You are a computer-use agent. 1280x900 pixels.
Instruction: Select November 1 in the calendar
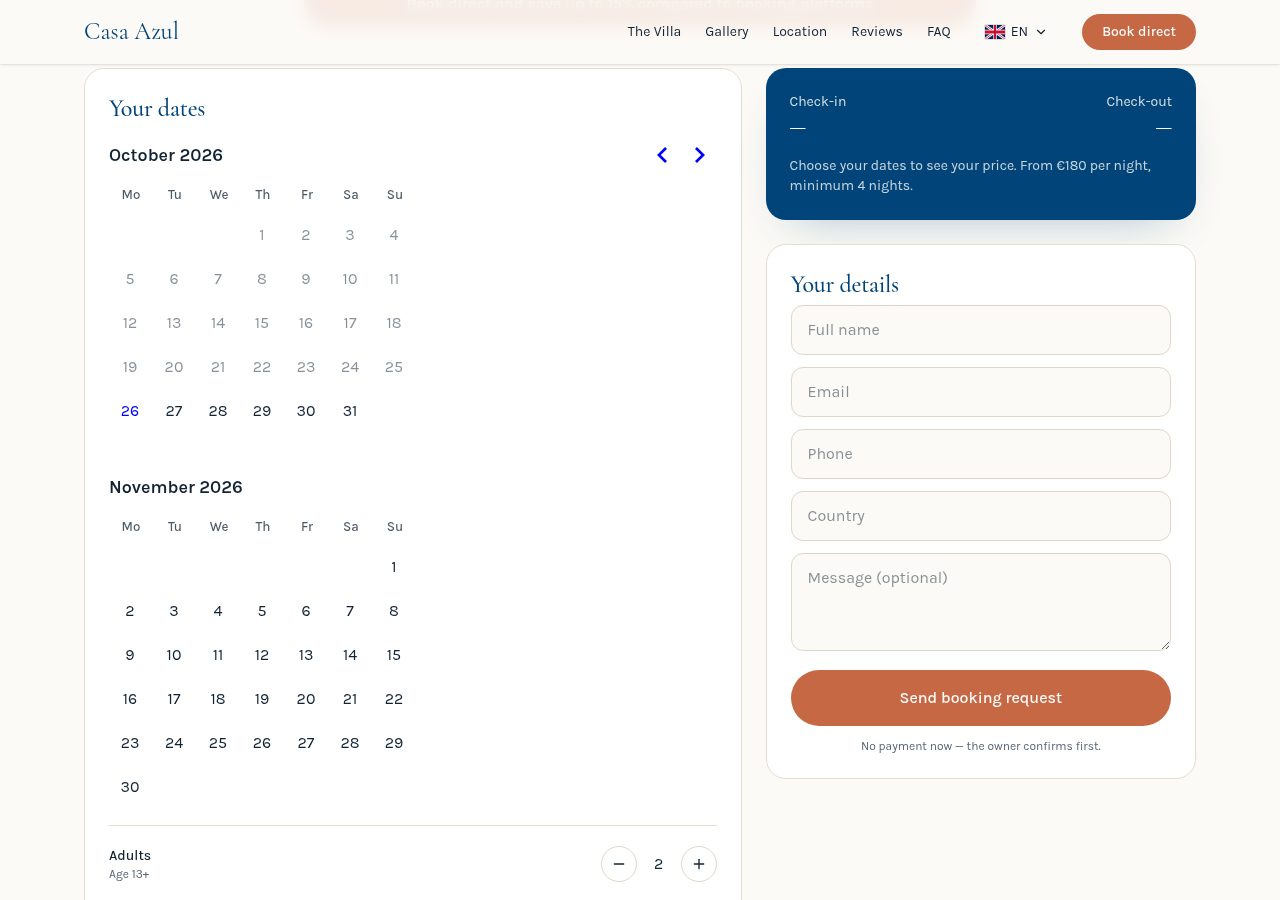(x=394, y=567)
